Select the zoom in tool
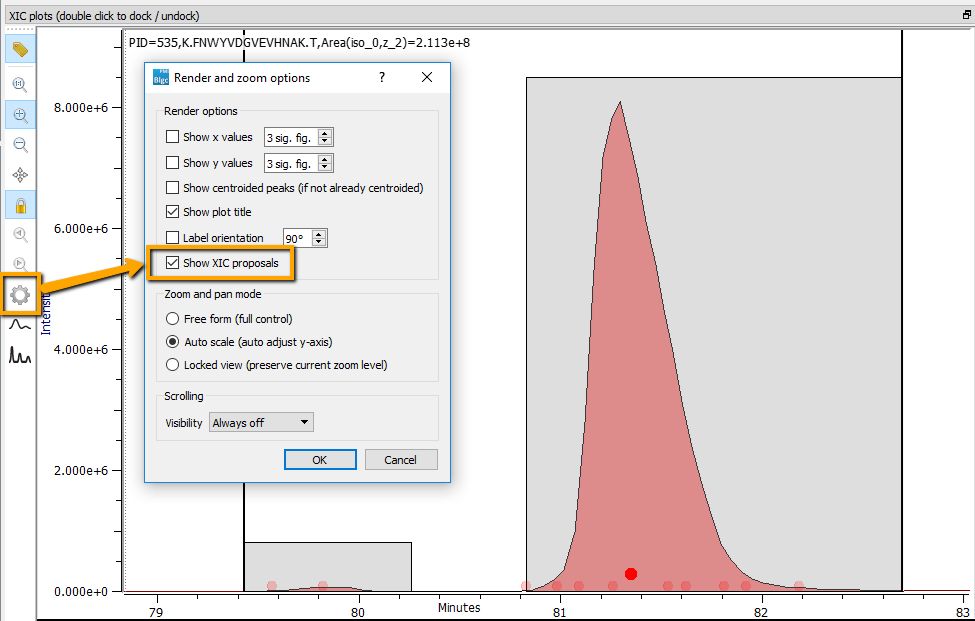The image size is (975, 621). click(20, 115)
